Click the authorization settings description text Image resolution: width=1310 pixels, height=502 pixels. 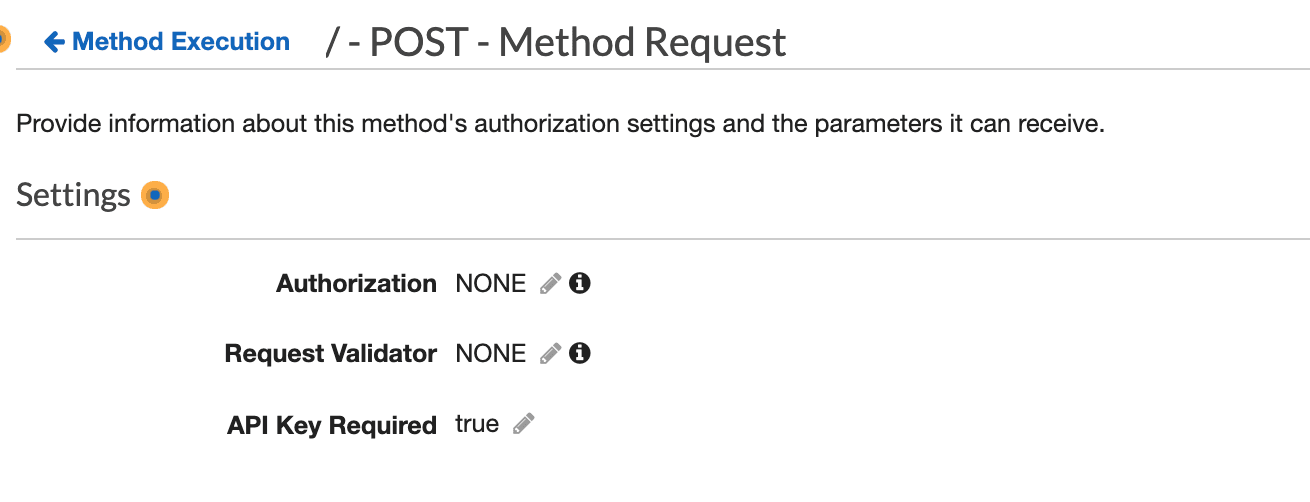pos(560,125)
